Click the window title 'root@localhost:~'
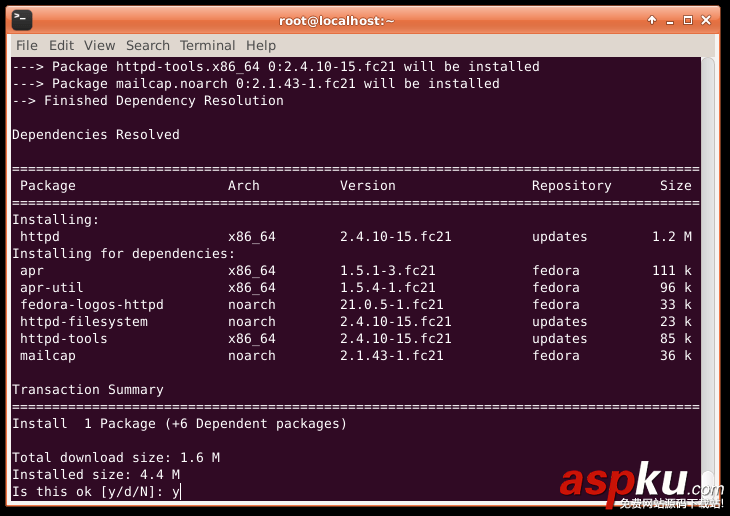This screenshot has width=730, height=516. pos(336,21)
